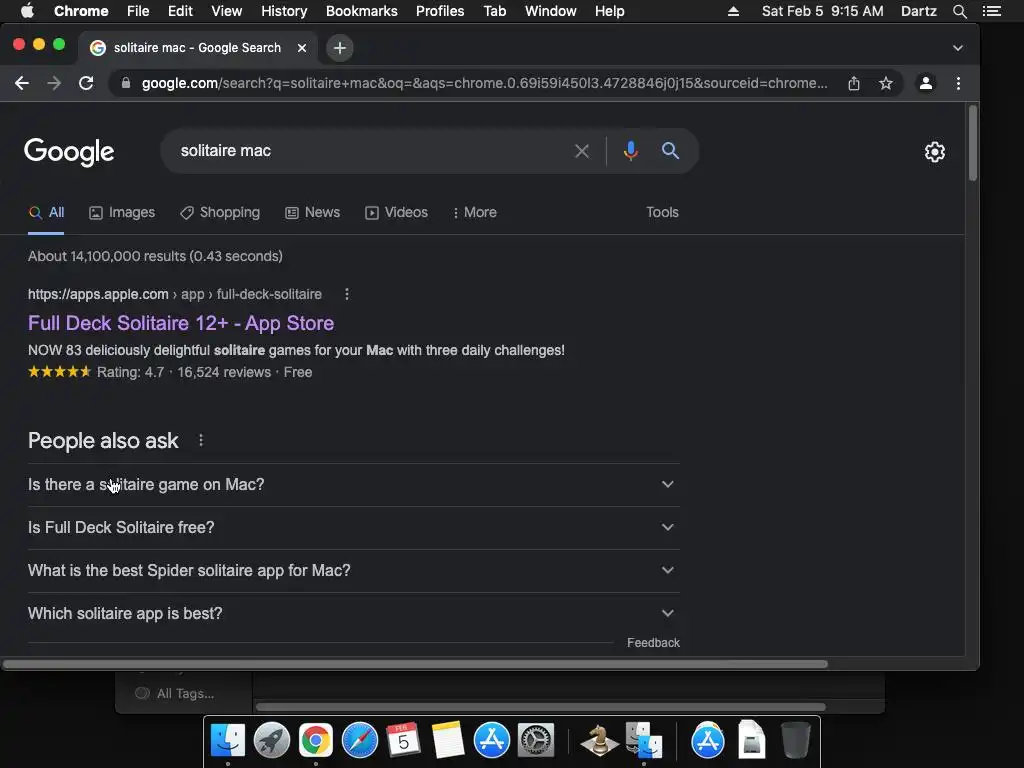
Task: Launch Chess from the dock
Action: point(598,741)
